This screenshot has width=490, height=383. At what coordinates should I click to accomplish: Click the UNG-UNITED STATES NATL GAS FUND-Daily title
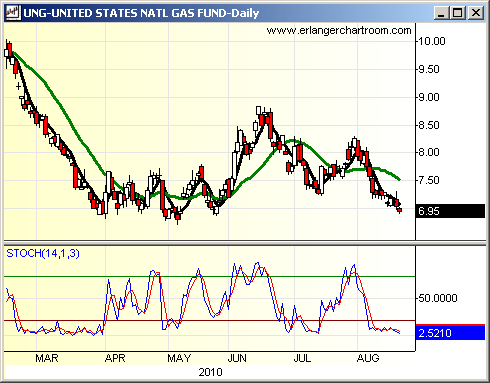(x=141, y=13)
